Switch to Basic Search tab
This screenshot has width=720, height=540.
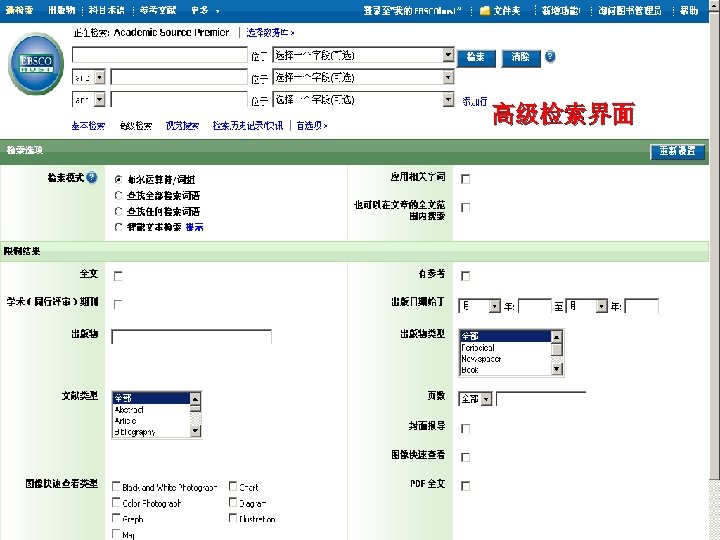pos(88,126)
